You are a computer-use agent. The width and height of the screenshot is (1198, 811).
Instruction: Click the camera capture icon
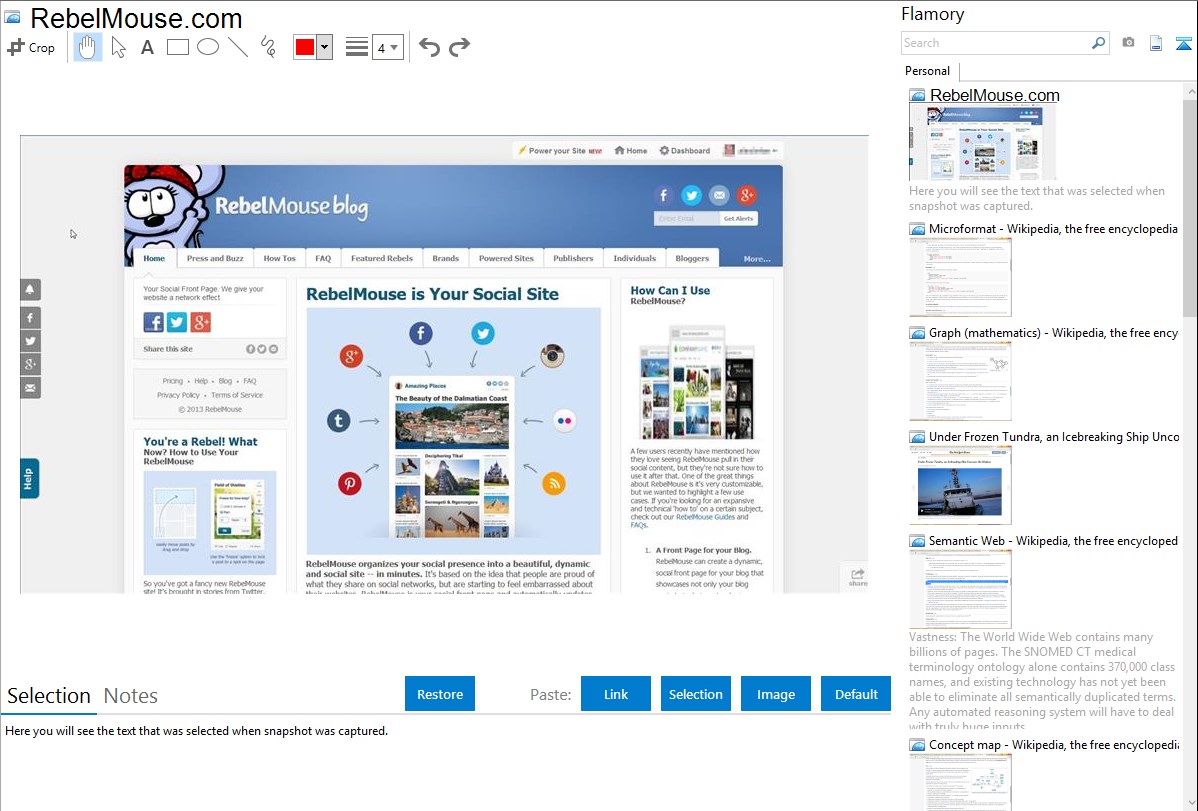1128,43
